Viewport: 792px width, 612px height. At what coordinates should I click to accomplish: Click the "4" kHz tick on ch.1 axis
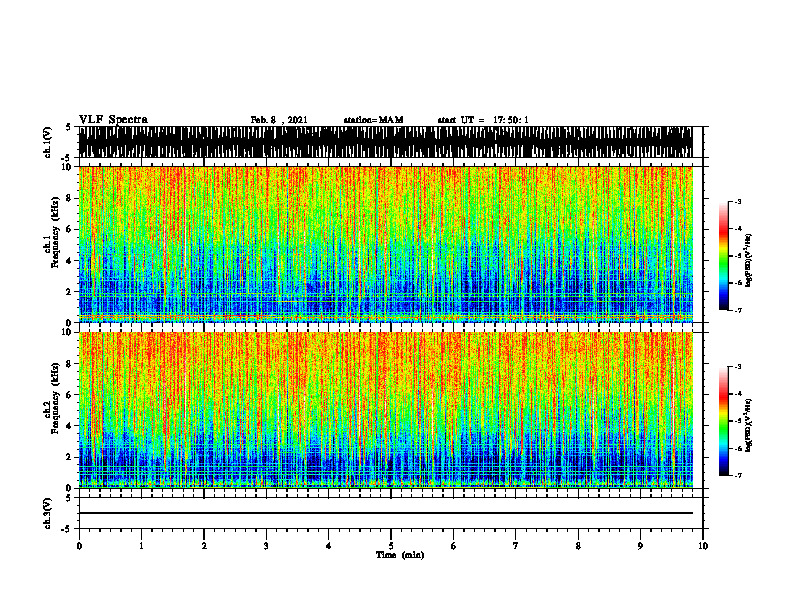click(x=69, y=261)
